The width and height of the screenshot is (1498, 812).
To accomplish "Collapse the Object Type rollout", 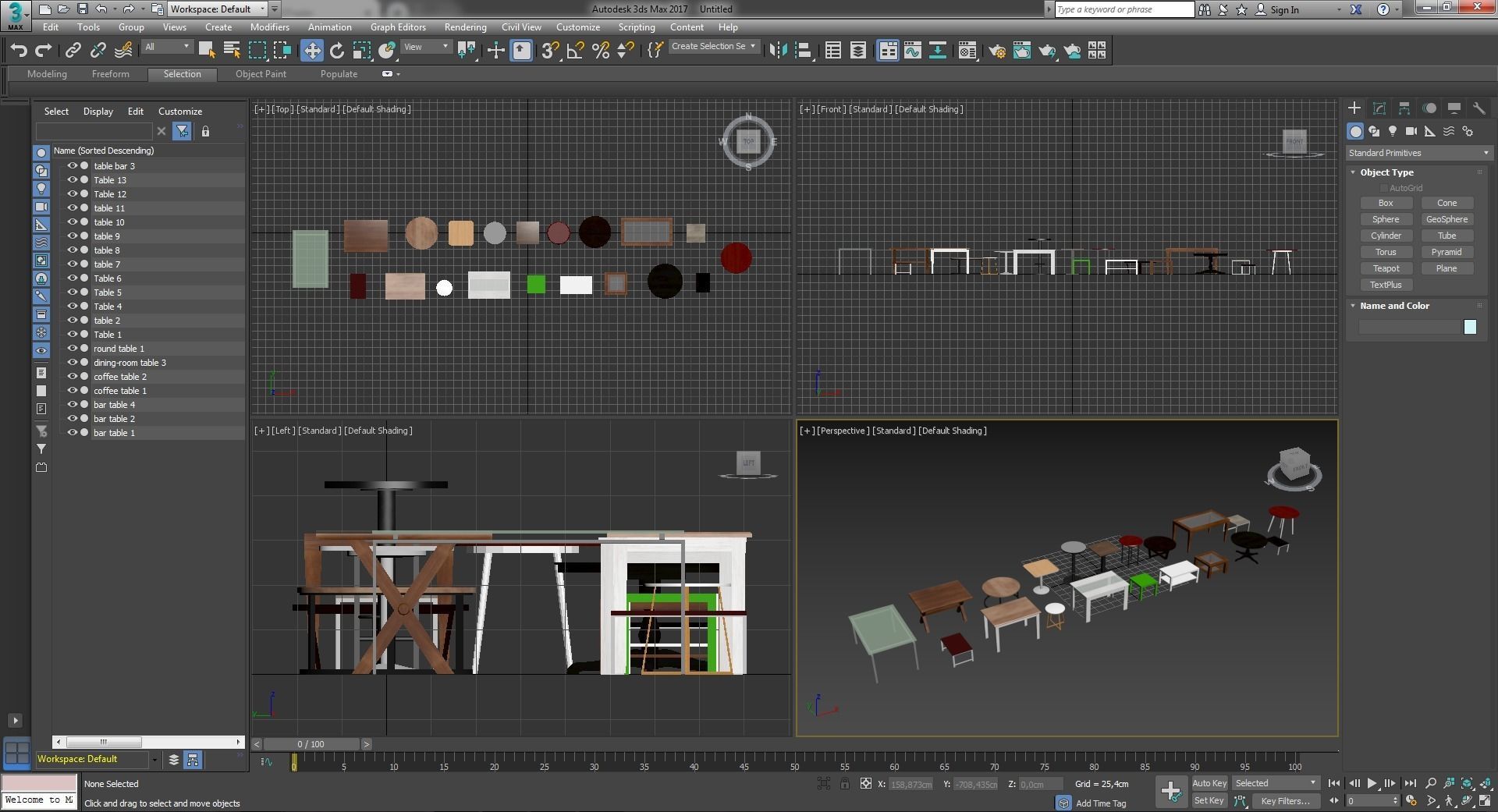I will click(x=1354, y=172).
